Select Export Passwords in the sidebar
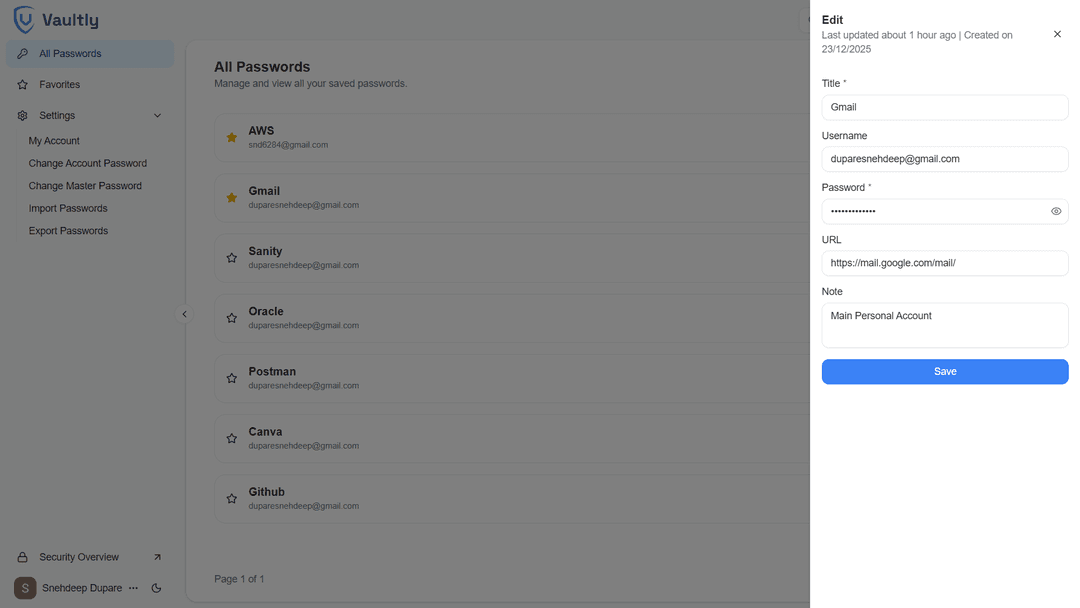 click(68, 231)
